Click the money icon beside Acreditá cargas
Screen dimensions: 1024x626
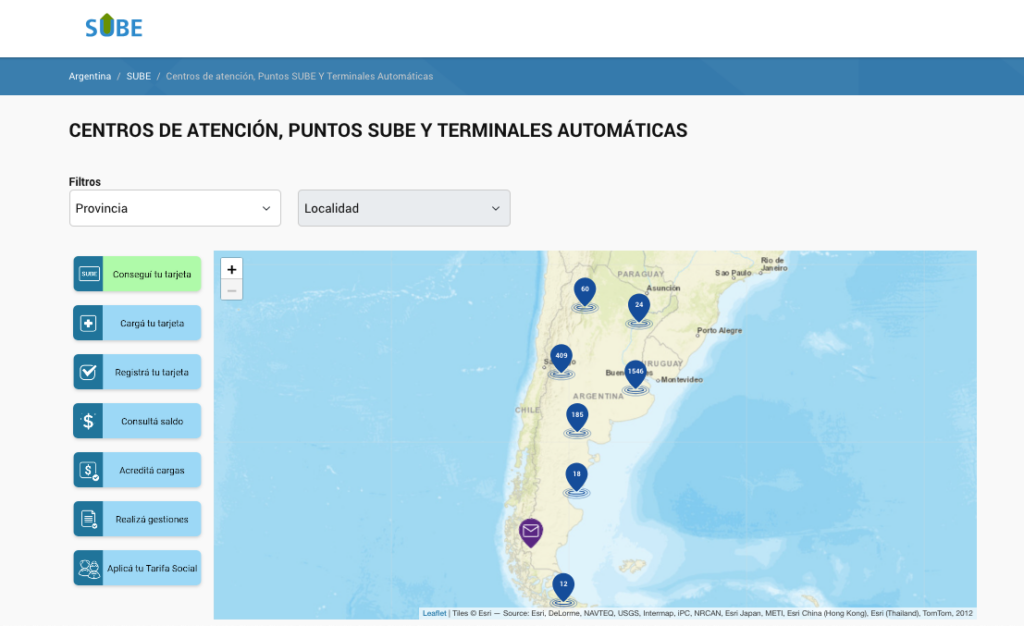[88, 470]
